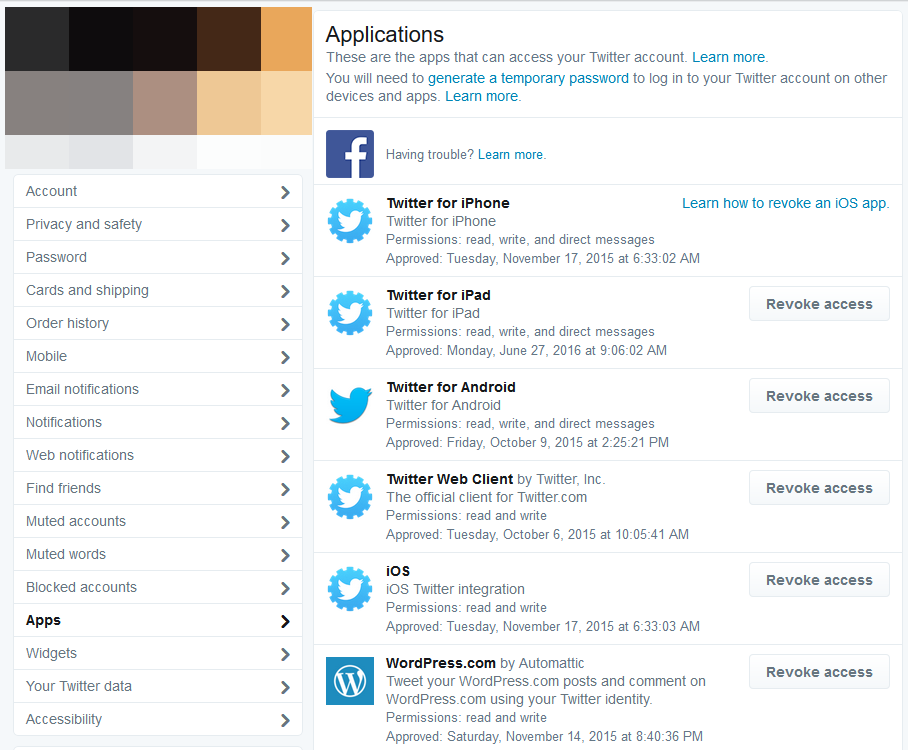Open the Account settings section
908x750 pixels.
[158, 191]
